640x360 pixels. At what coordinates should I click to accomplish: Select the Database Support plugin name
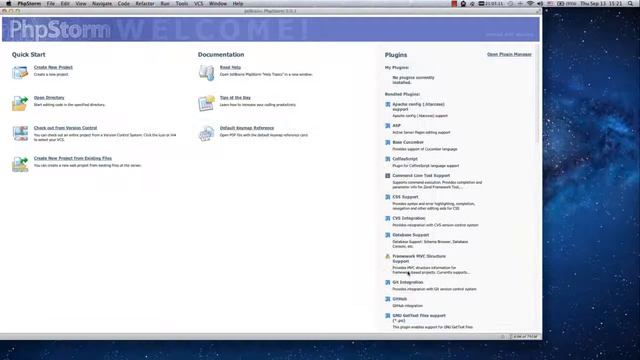[x=411, y=235]
